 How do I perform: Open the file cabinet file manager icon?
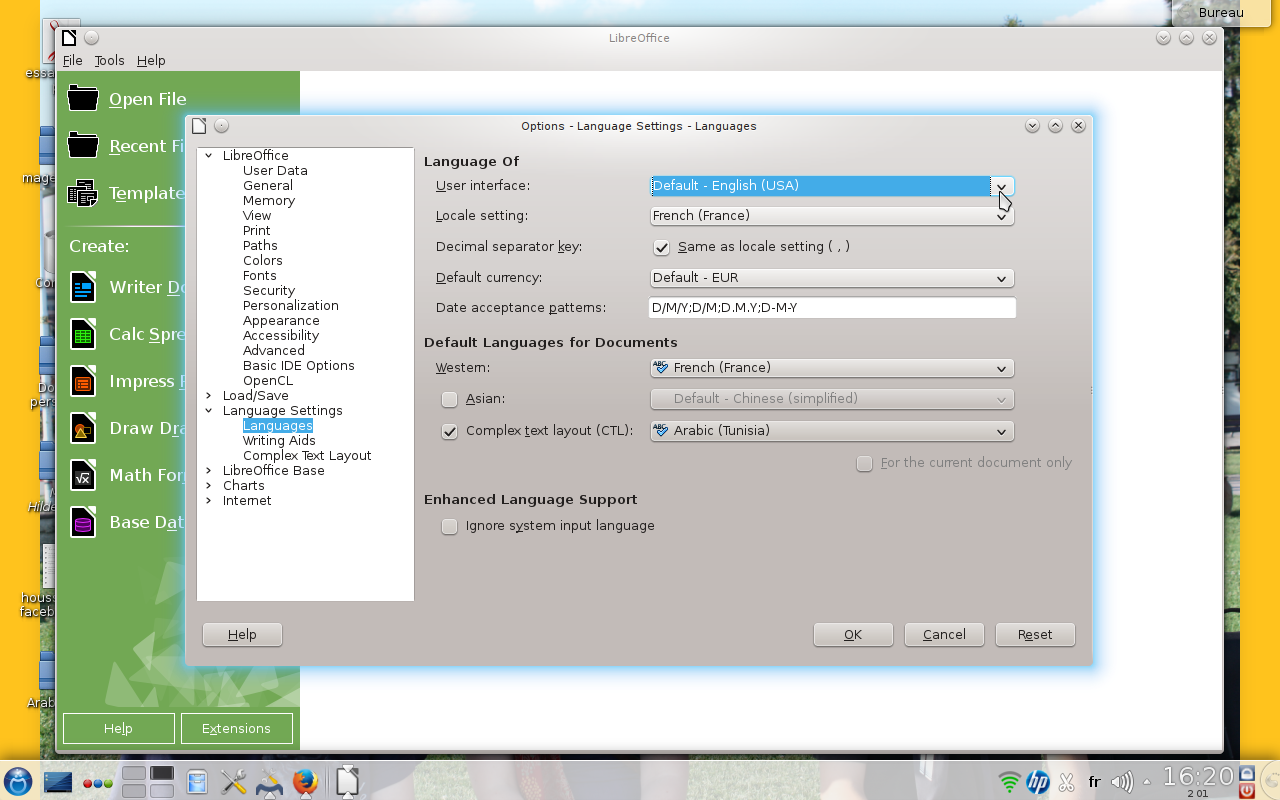197,782
